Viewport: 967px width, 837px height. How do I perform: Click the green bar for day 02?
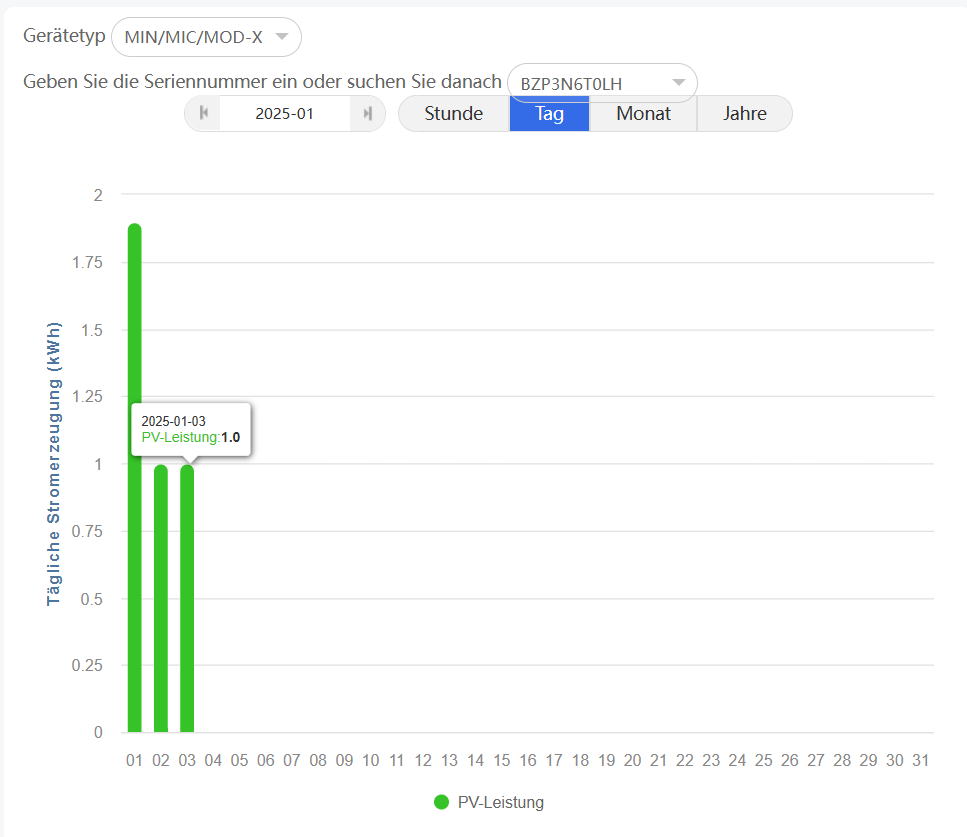tap(161, 598)
